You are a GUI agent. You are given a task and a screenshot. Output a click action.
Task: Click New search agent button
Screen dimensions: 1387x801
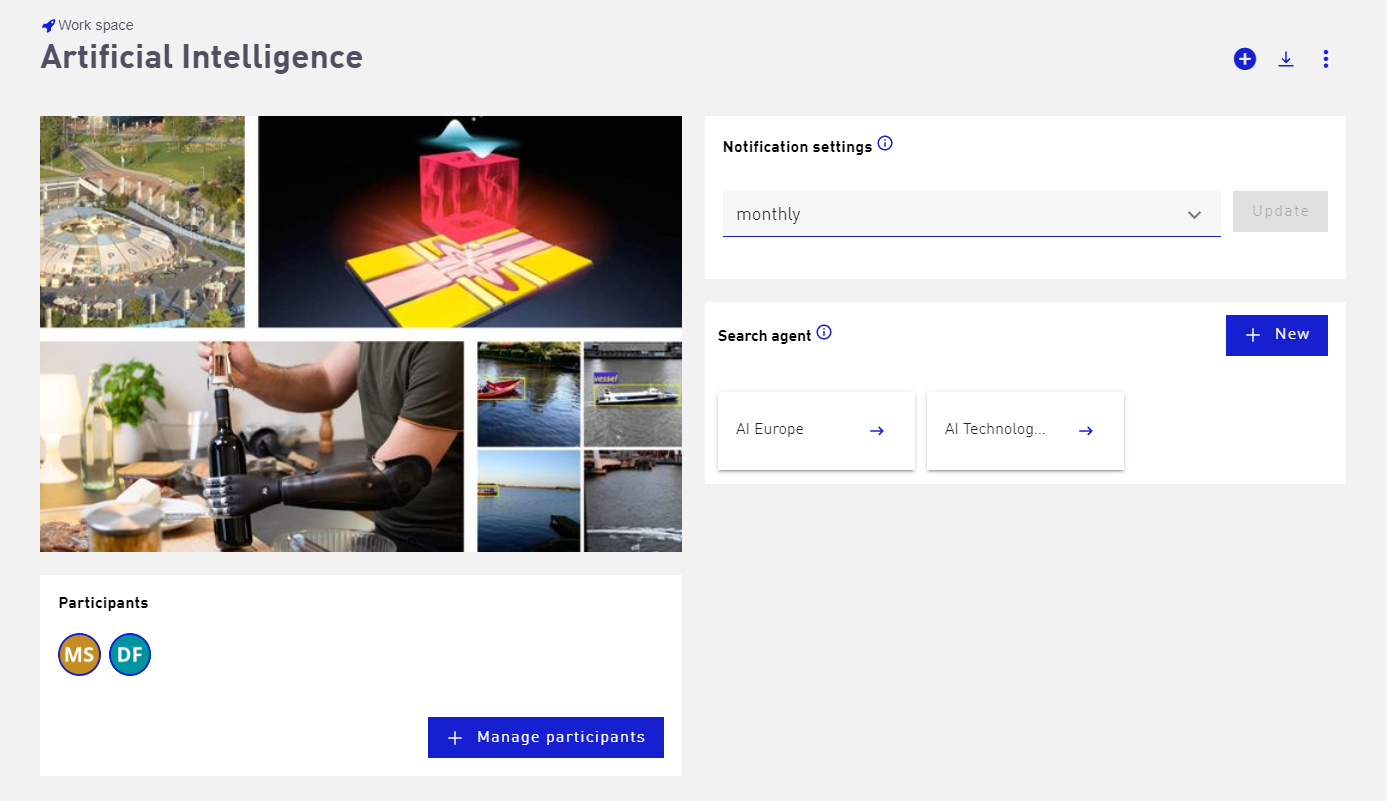tap(1277, 335)
